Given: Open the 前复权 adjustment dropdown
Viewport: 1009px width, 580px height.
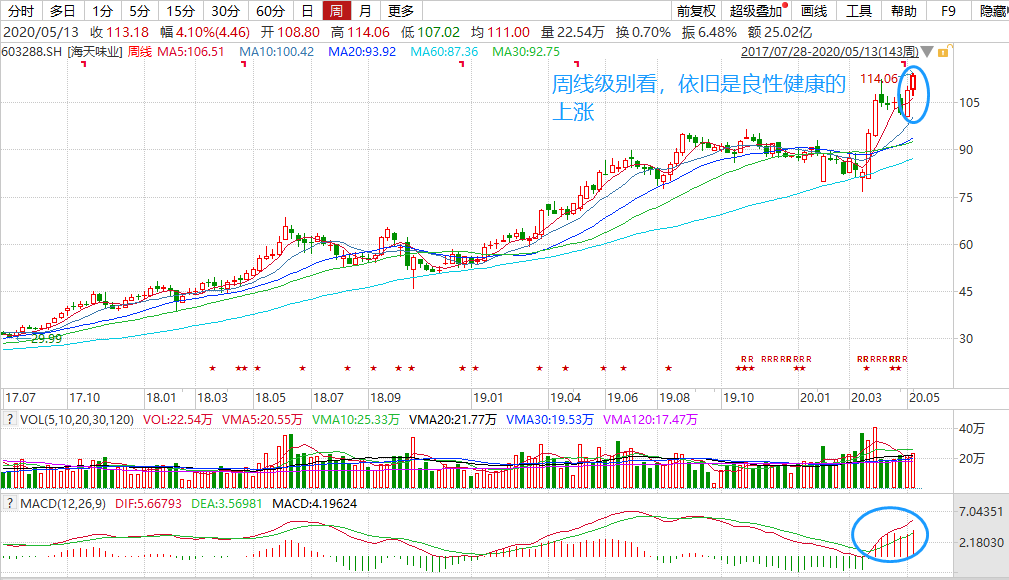Looking at the screenshot, I should tap(695, 12).
